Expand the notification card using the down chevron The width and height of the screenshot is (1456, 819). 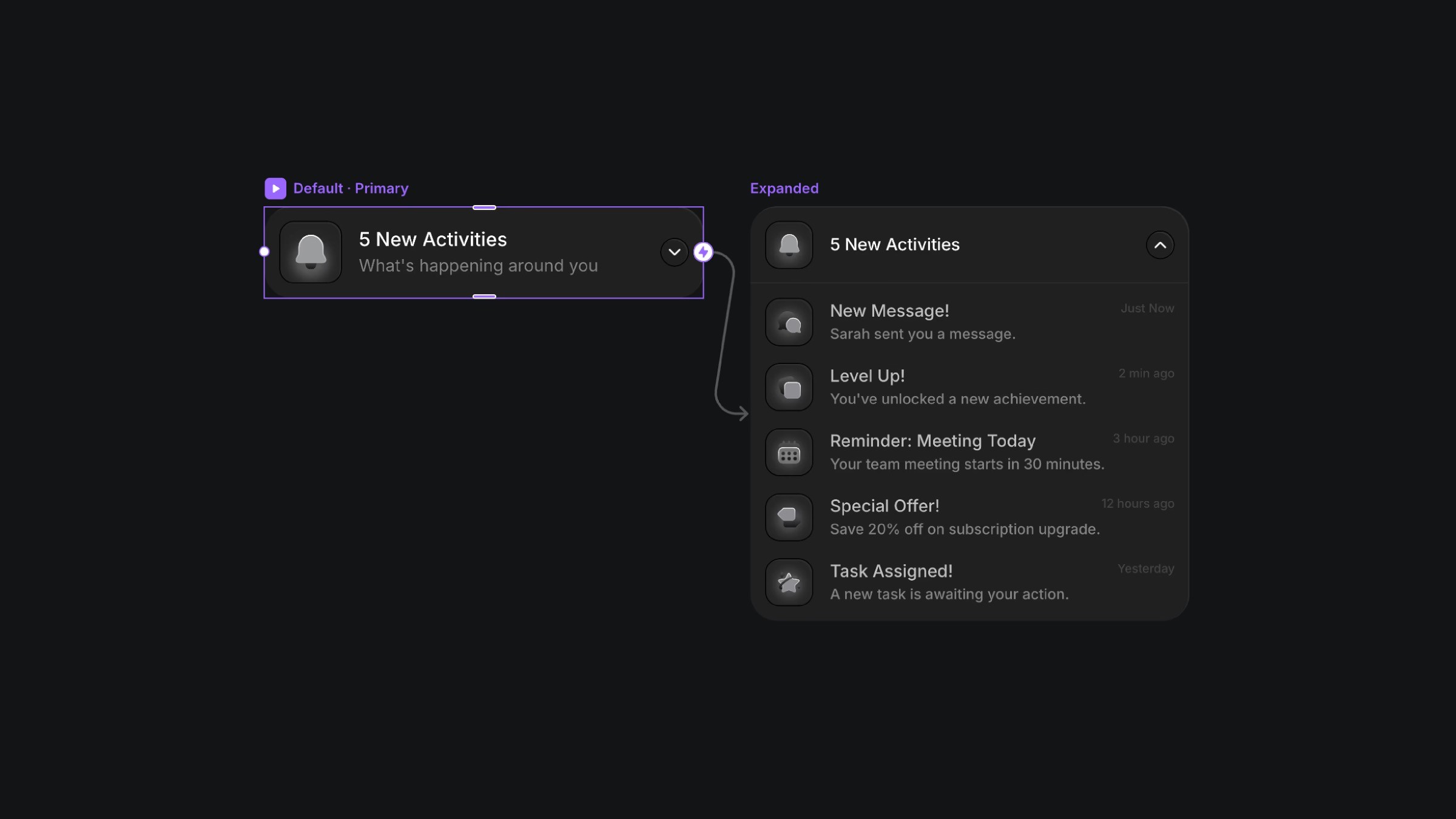(673, 252)
